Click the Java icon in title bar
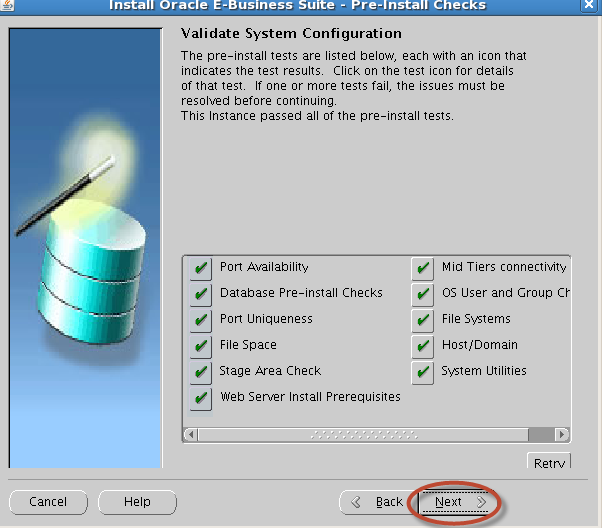The image size is (602, 528). click(x=9, y=6)
